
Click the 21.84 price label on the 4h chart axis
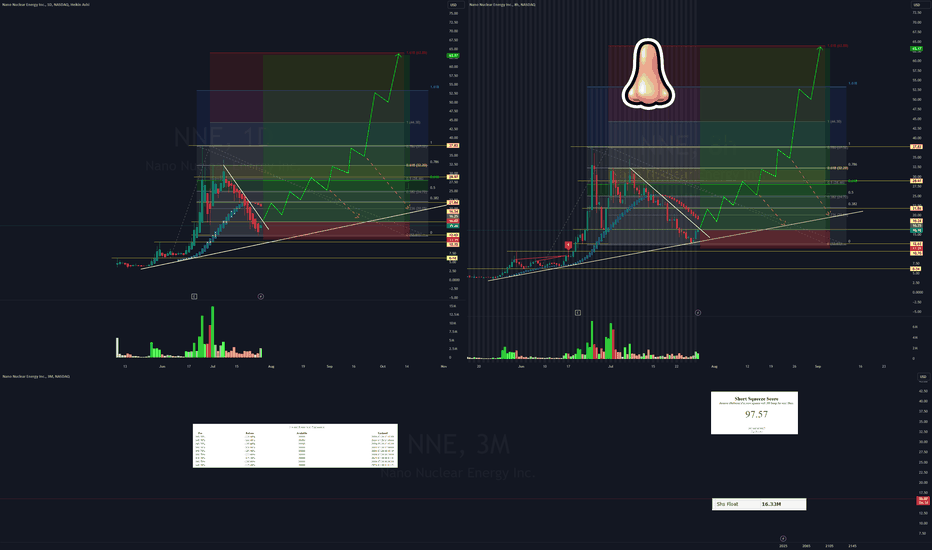click(x=916, y=208)
